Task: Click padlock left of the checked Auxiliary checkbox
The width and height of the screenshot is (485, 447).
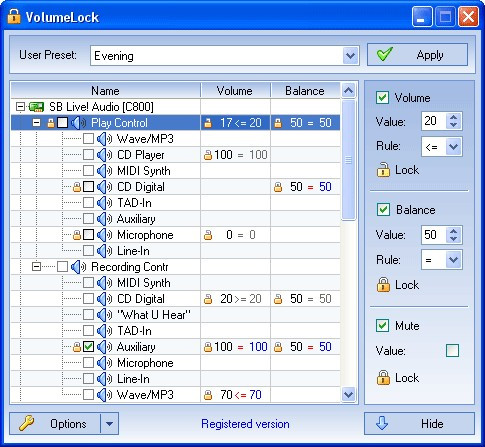Action: pos(77,347)
